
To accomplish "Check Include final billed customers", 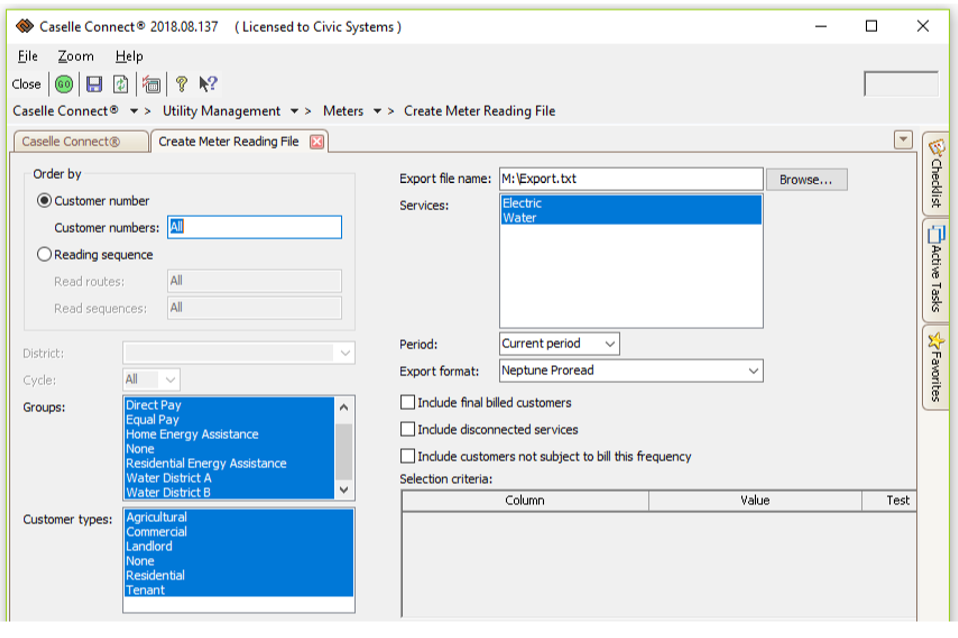I will [x=408, y=402].
